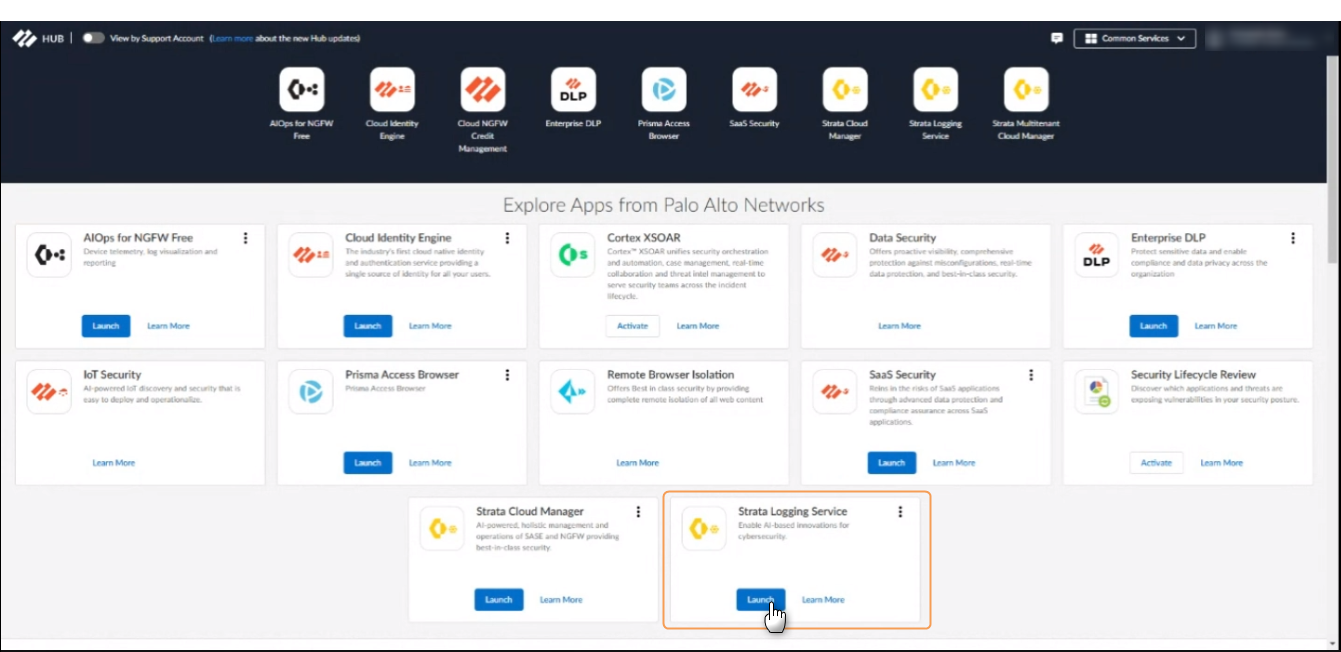Activate Cortex XSOAR
Screen dimensions: 1341x652
632,326
